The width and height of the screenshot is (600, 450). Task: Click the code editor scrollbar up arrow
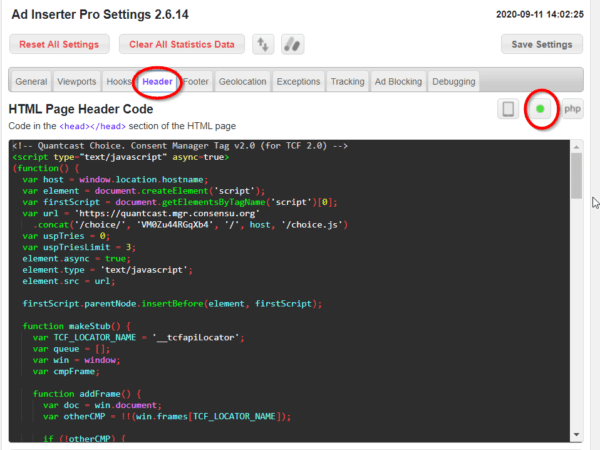(576, 146)
